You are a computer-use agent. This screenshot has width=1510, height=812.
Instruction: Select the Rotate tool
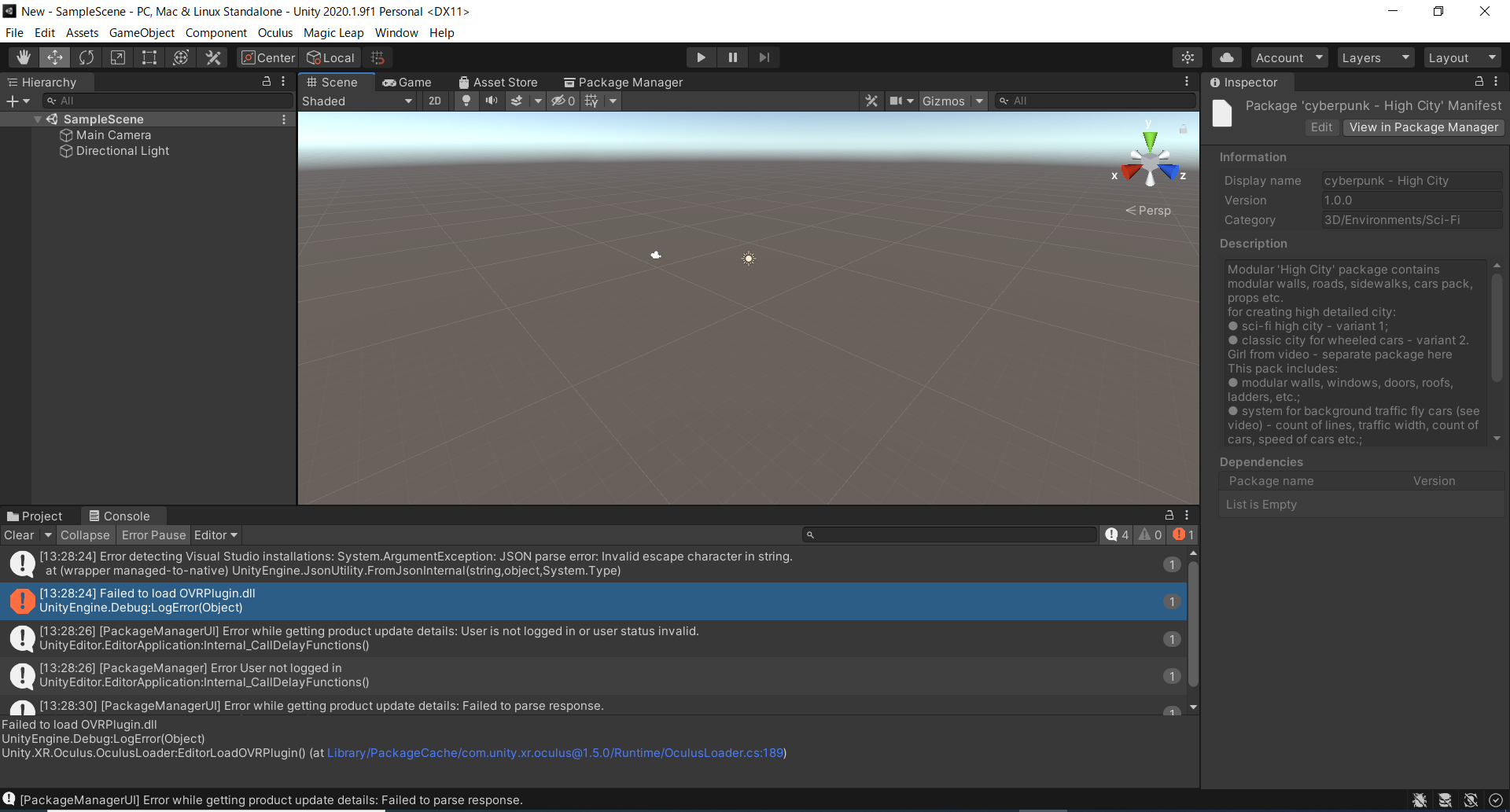point(87,57)
